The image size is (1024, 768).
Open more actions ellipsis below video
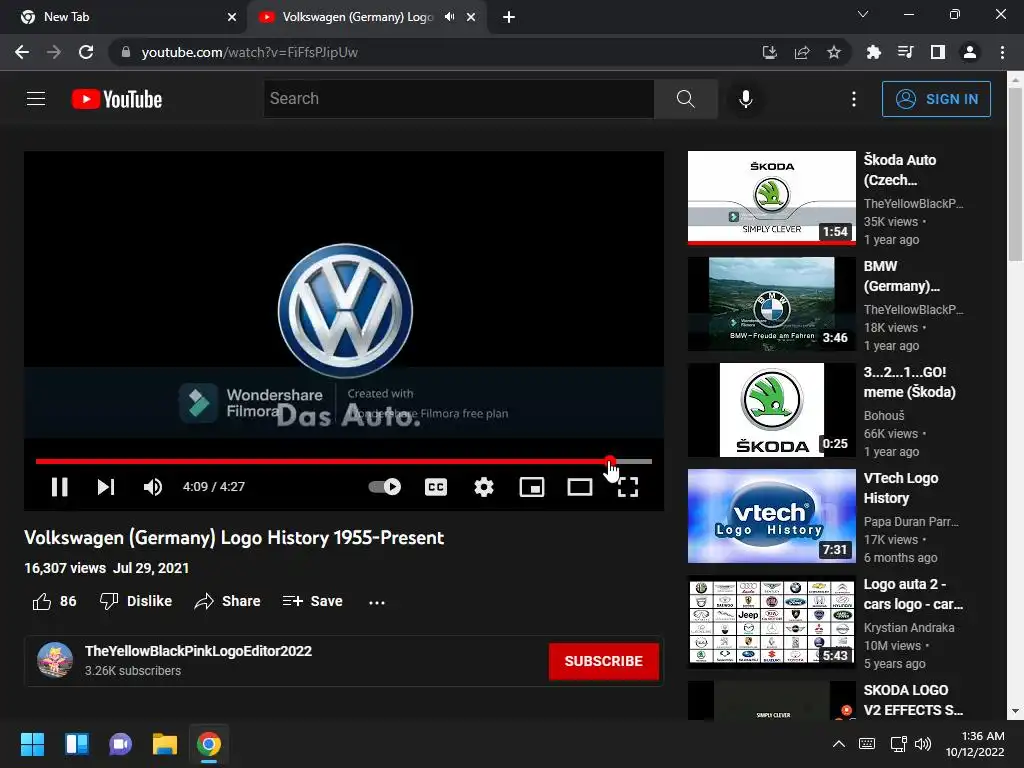pos(377,601)
